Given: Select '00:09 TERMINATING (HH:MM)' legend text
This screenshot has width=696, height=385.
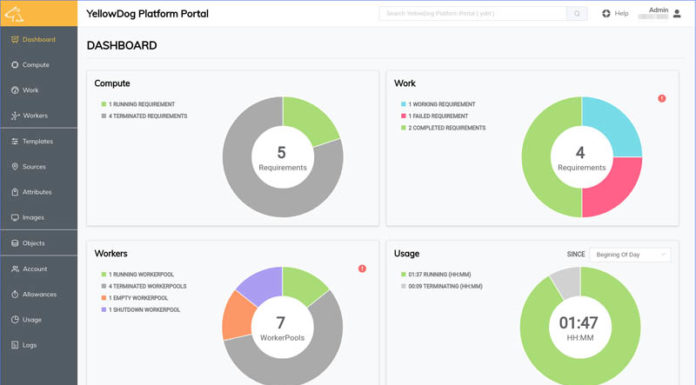Looking at the screenshot, I should 445,286.
